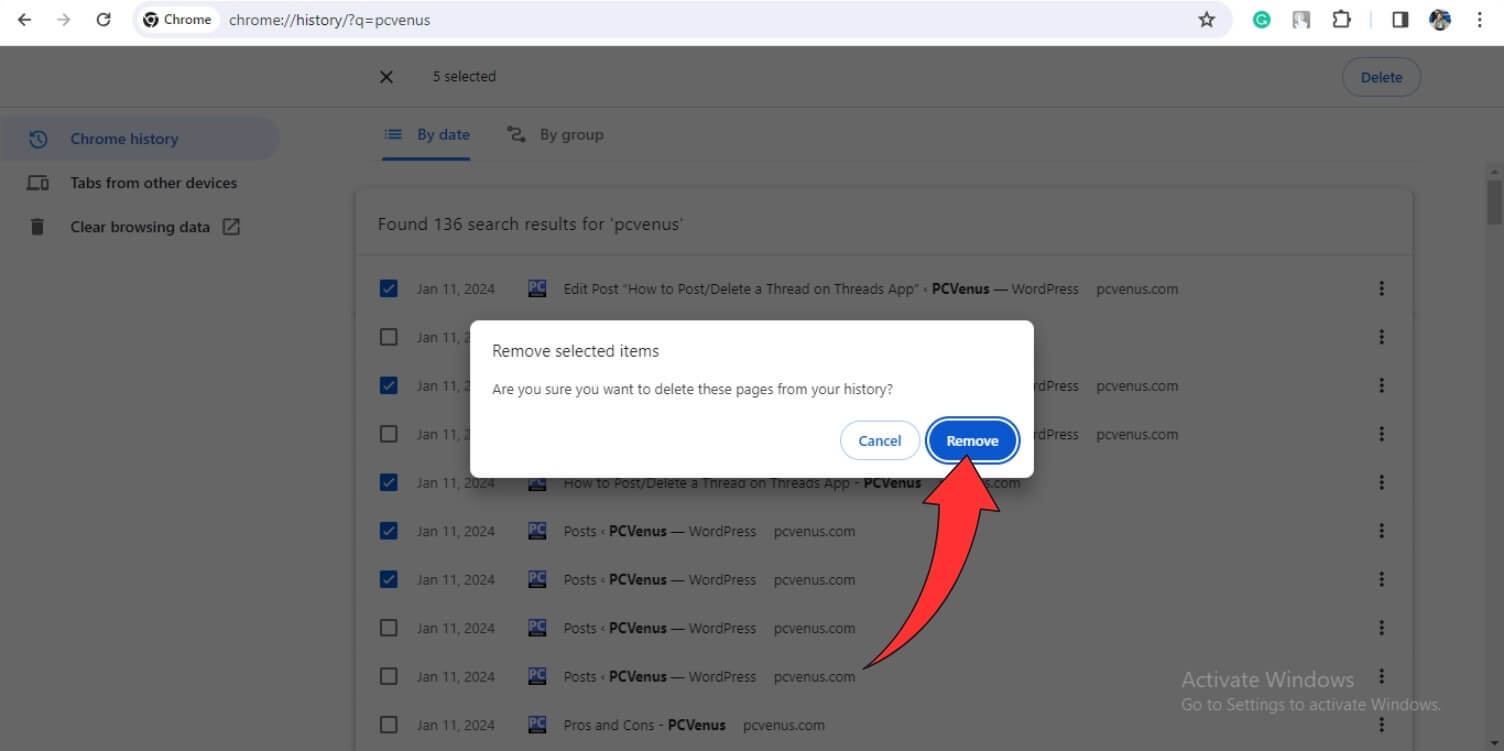
Task: Open the Chrome profile avatar
Action: point(1440,20)
